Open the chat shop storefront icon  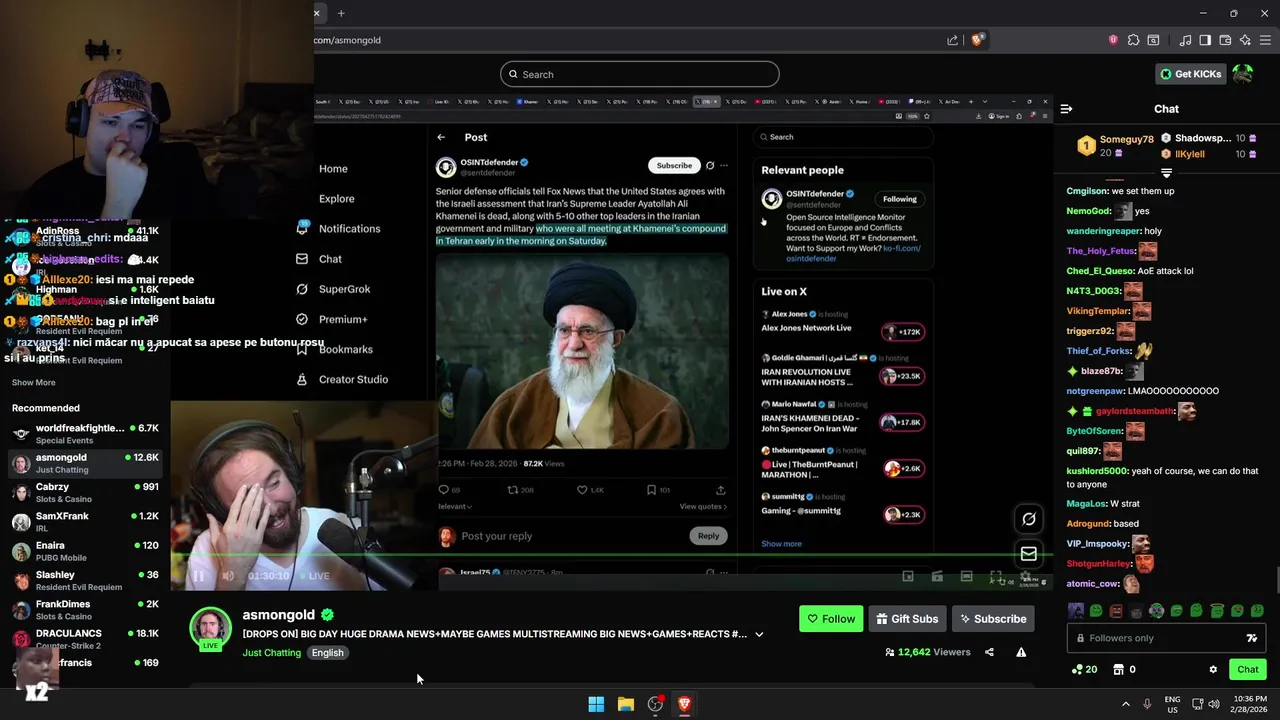pyautogui.click(x=1119, y=670)
